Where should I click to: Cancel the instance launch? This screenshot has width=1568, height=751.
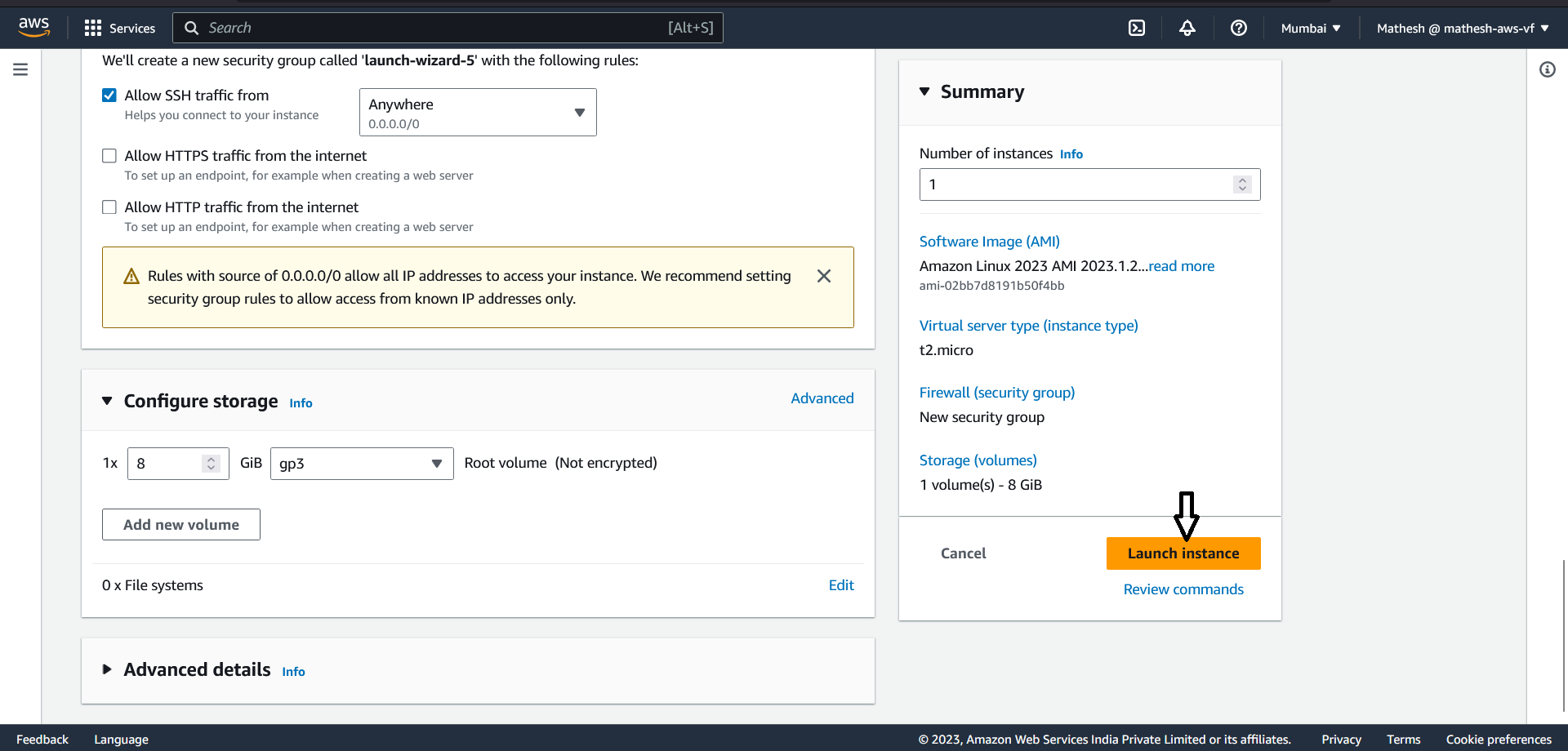pos(964,553)
